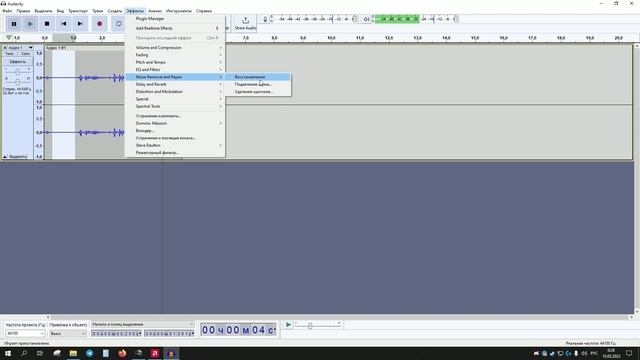Close the audio track with X
The width and height of the screenshot is (640, 360).
(x=5, y=48)
